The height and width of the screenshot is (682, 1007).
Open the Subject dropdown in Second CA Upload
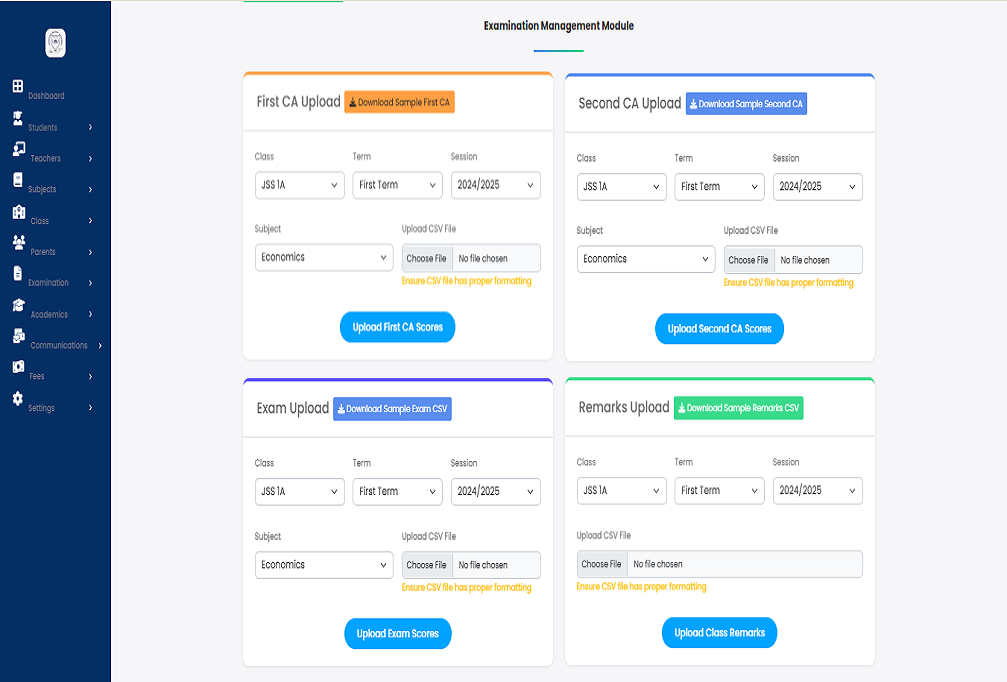click(645, 259)
